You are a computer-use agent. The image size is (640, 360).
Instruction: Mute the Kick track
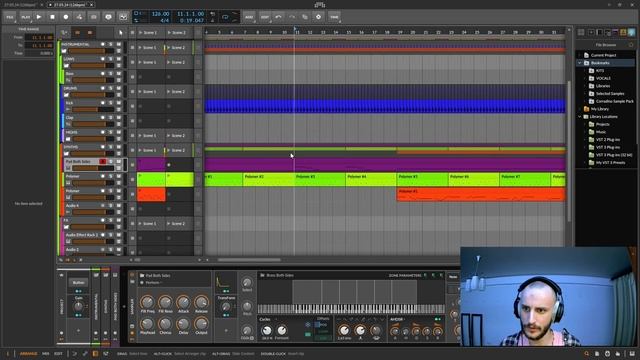(x=118, y=103)
